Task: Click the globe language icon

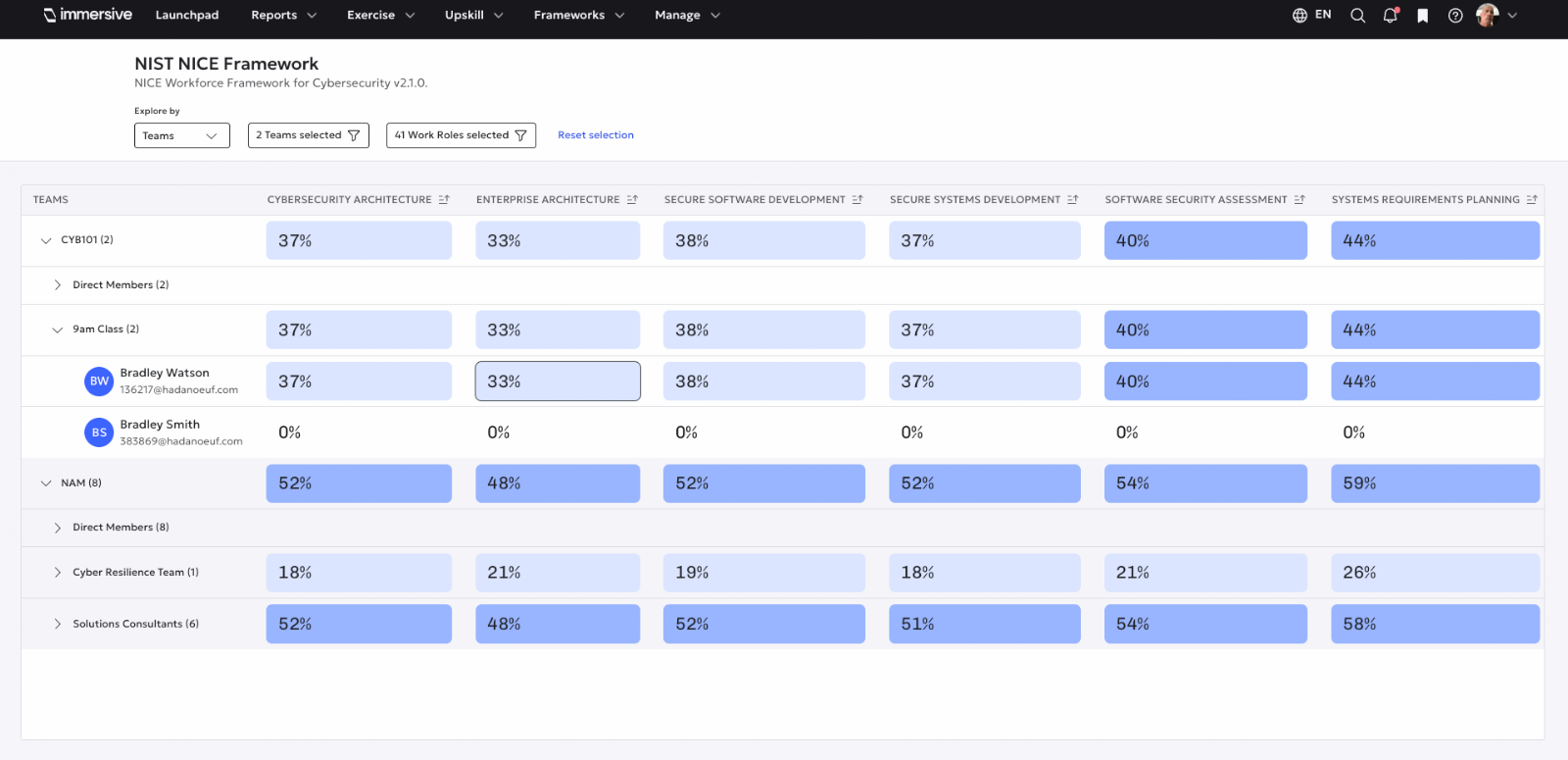Action: pyautogui.click(x=1299, y=15)
